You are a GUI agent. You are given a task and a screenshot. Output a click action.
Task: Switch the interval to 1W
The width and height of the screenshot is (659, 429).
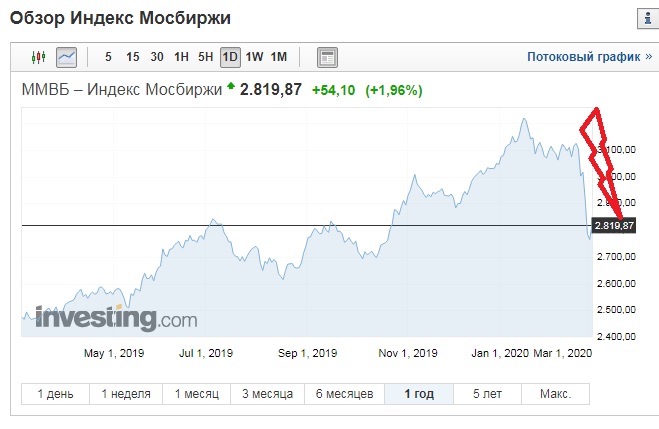tap(255, 57)
